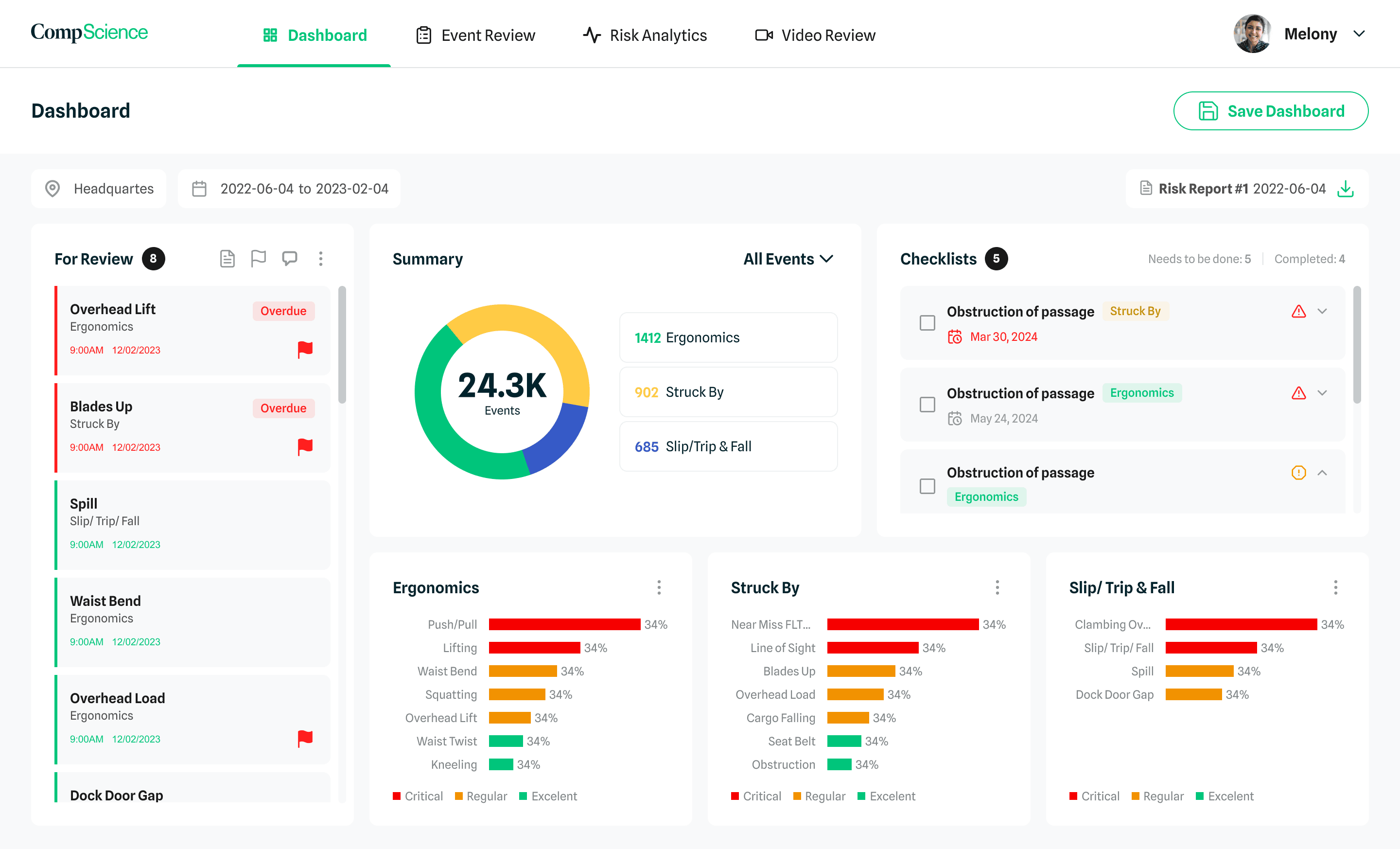Click the flag filter icon in For Review header
The height and width of the screenshot is (849, 1400).
pos(259,259)
